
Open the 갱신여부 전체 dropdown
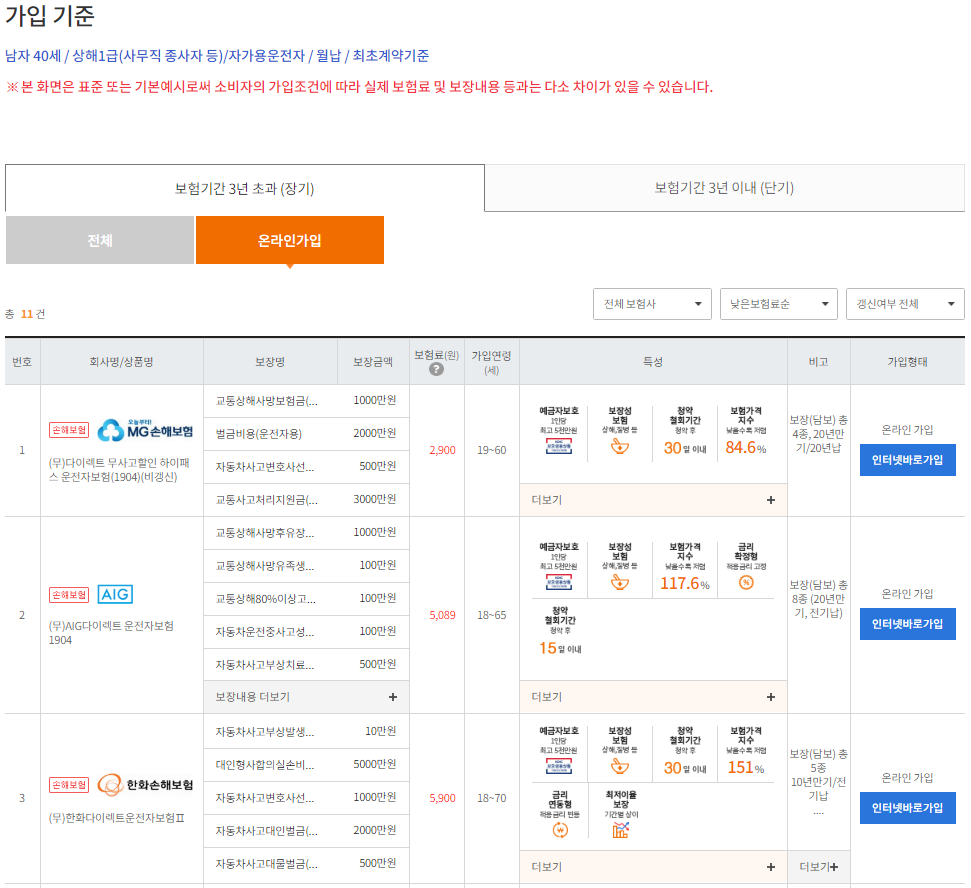[x=905, y=304]
